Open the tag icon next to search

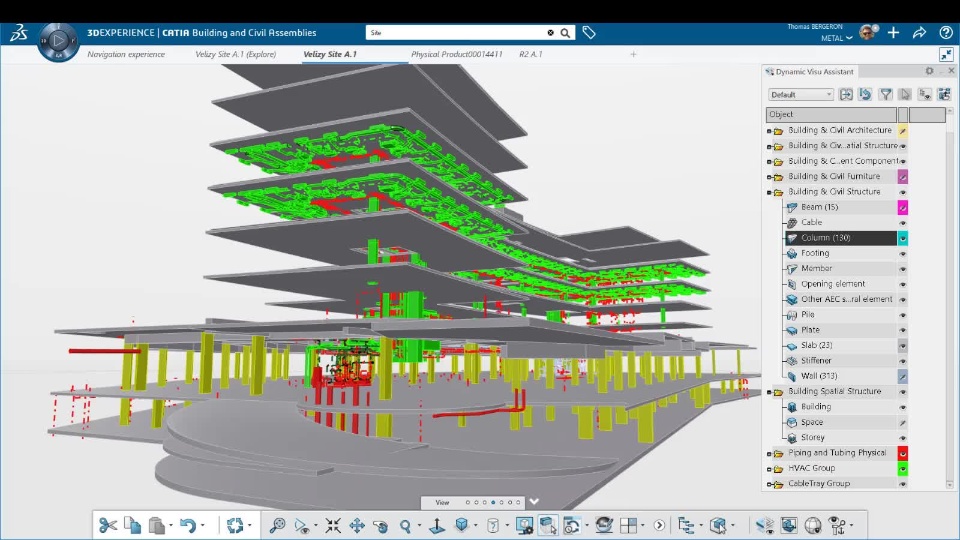tap(589, 33)
